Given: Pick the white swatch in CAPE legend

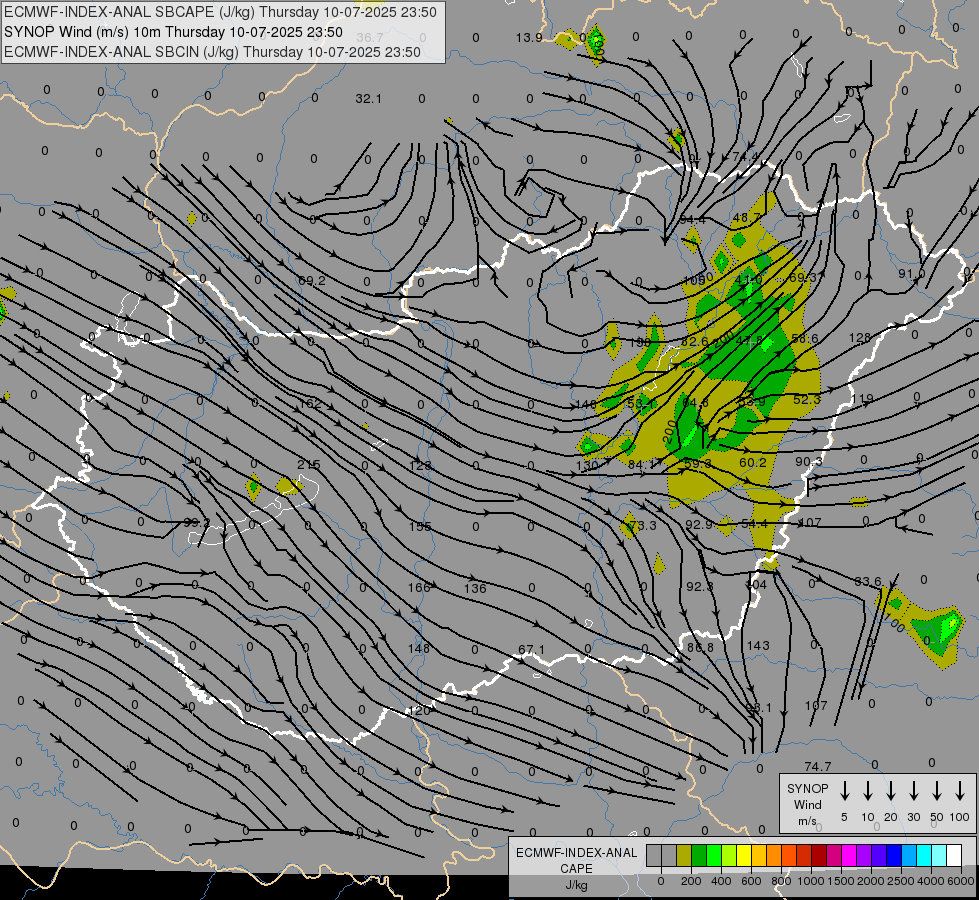Looking at the screenshot, I should click(954, 856).
